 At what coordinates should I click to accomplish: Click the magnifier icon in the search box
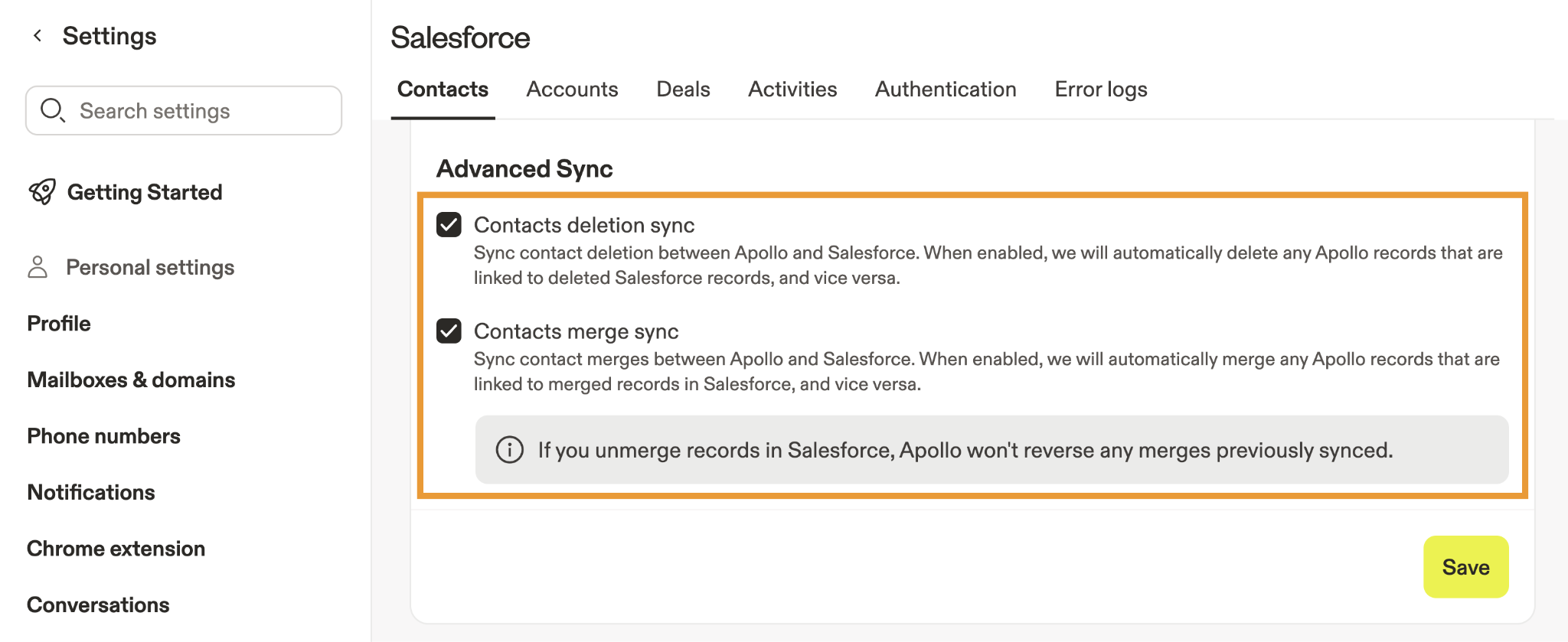point(52,110)
